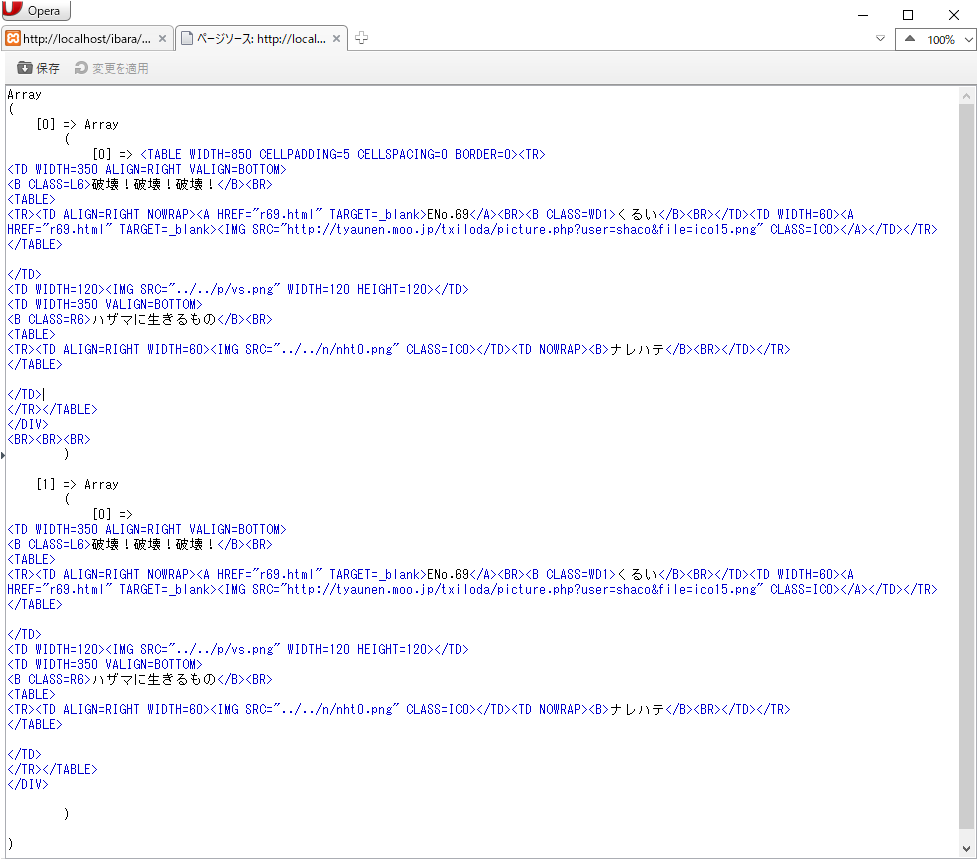
Task: Expand the side panel edge arrow
Action: coord(2,455)
